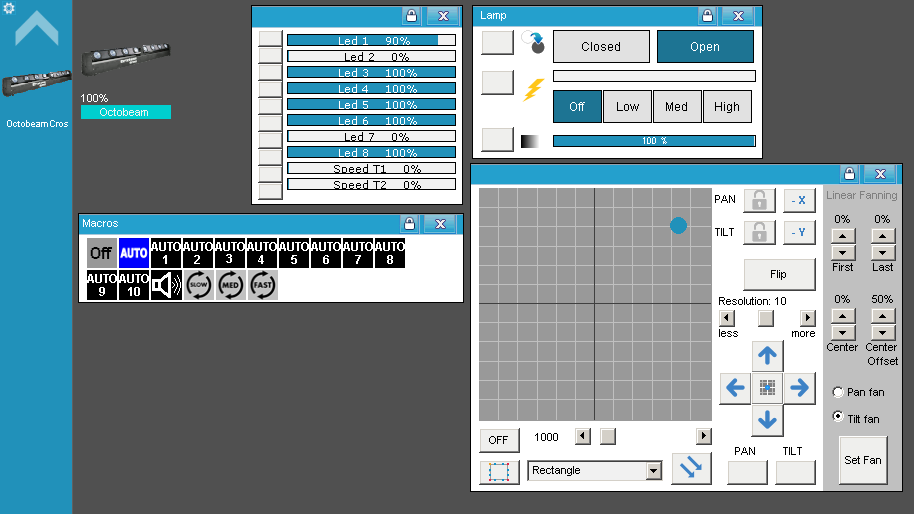The height and width of the screenshot is (514, 914).
Task: Open the Rectangle shape dropdown
Action: (595, 470)
